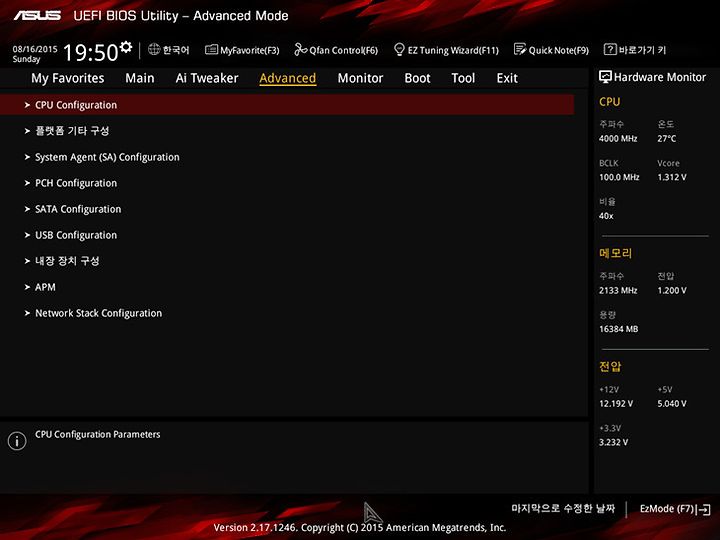This screenshot has height=540, width=720.
Task: Click 마지막으로 수정한 날짜 at bottom
Action: point(563,508)
